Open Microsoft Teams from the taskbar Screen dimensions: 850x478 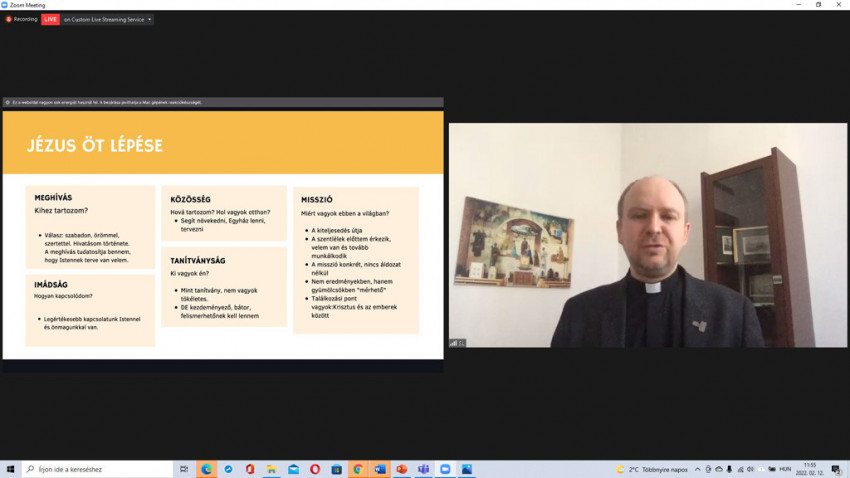point(423,469)
